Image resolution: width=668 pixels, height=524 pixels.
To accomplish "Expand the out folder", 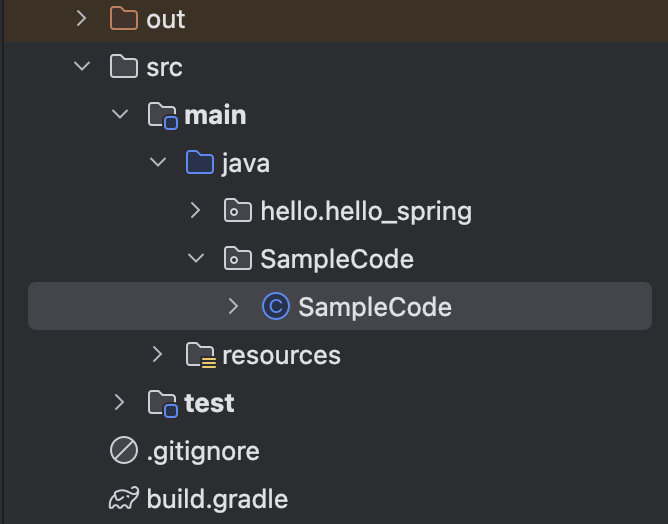I will point(82,18).
